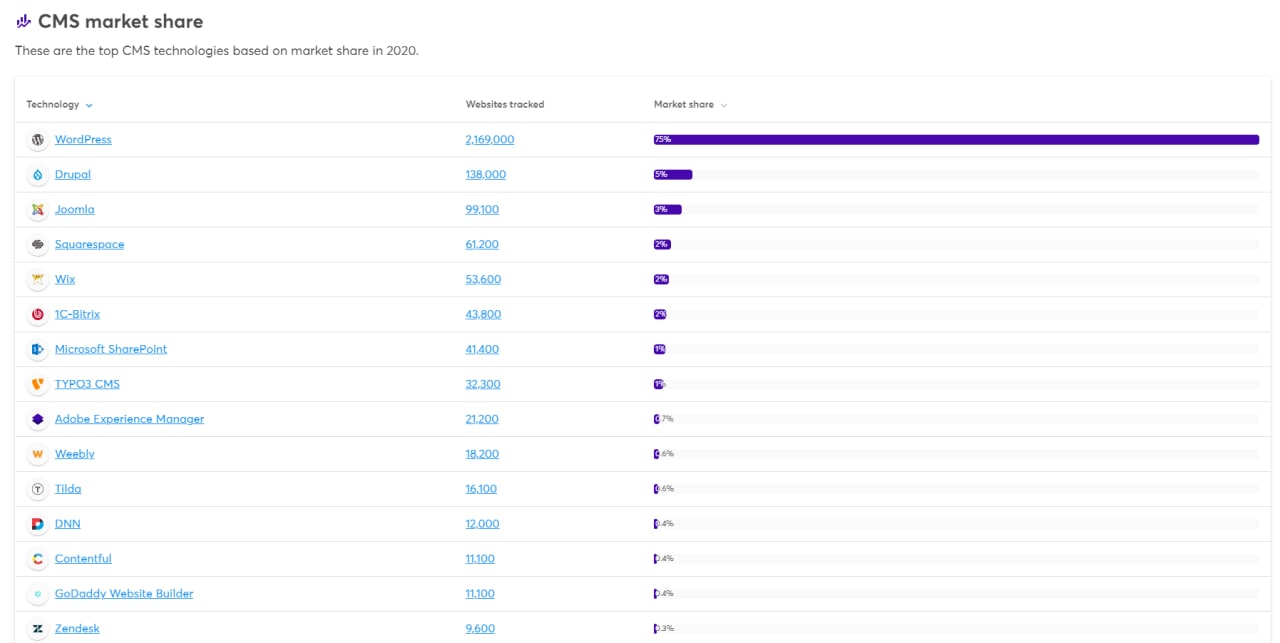Click the WordPress 75% market share bar
1280x643 pixels.
[x=956, y=140]
